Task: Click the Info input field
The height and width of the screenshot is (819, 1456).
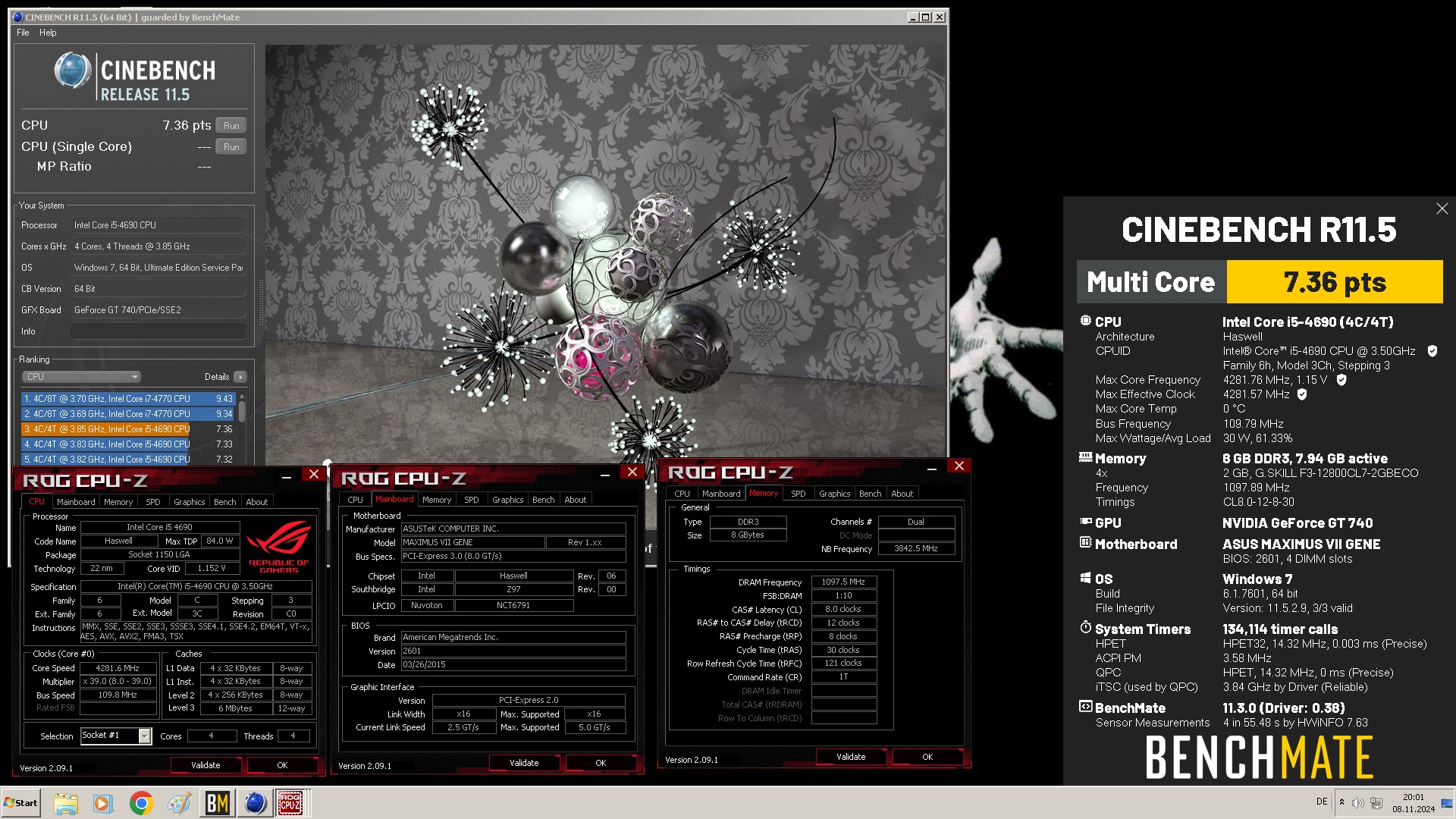Action: [x=158, y=331]
